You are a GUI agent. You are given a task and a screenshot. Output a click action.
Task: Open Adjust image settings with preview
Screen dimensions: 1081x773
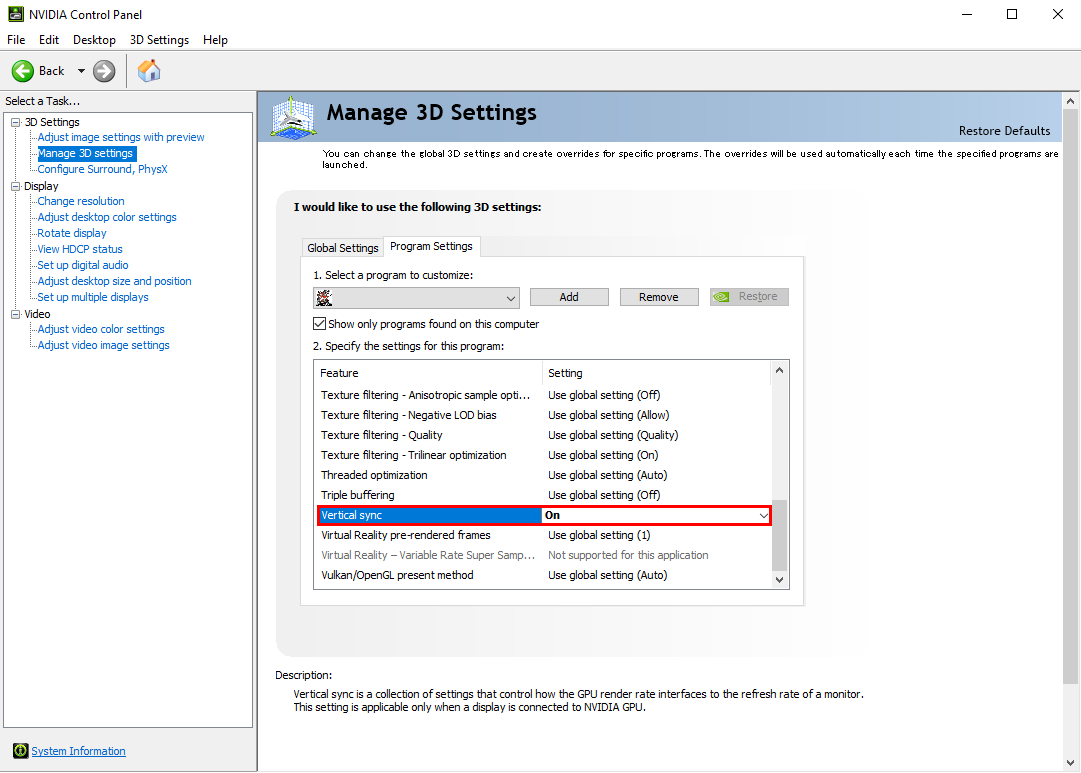pyautogui.click(x=121, y=137)
